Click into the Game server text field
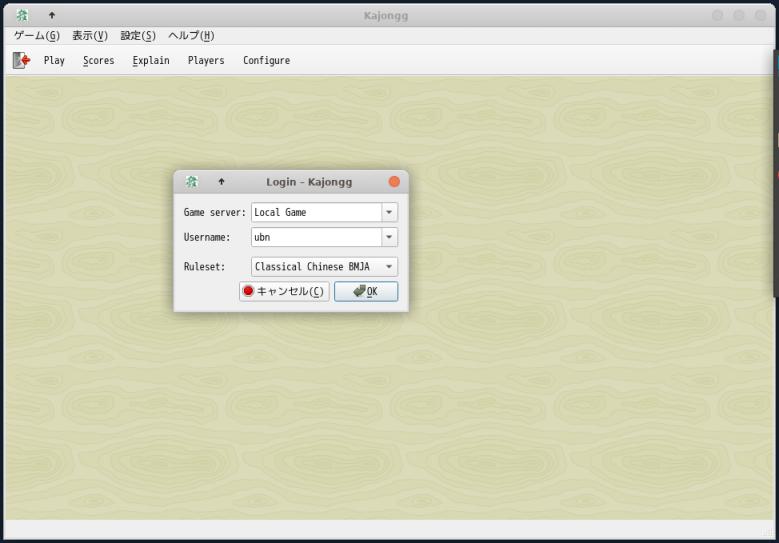 [x=316, y=212]
